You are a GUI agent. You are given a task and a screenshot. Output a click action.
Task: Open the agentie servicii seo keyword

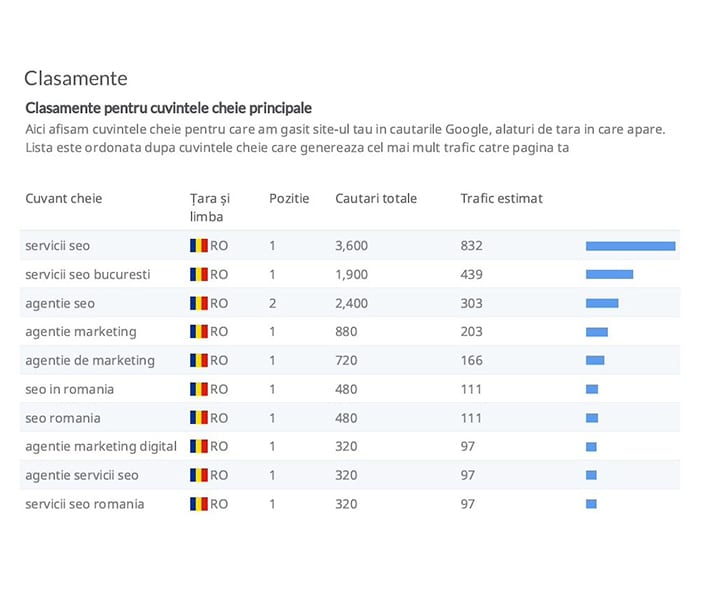(x=82, y=475)
